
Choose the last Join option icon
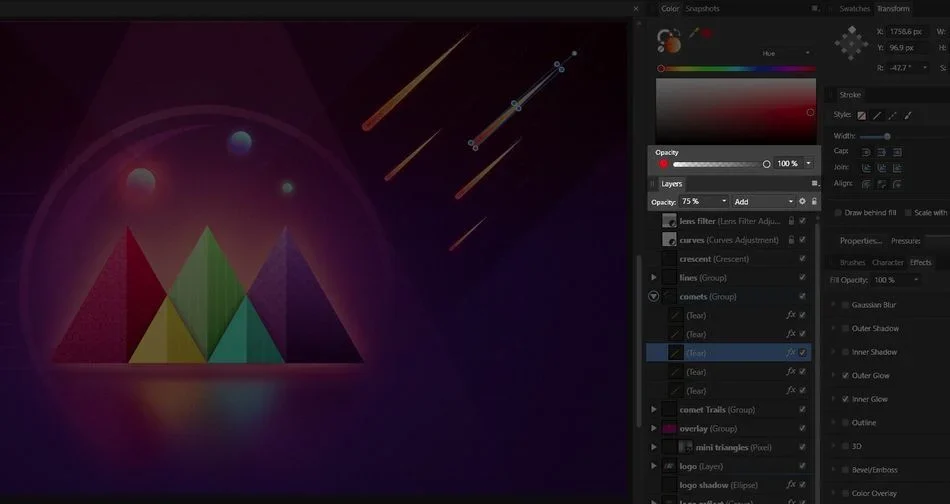click(897, 168)
